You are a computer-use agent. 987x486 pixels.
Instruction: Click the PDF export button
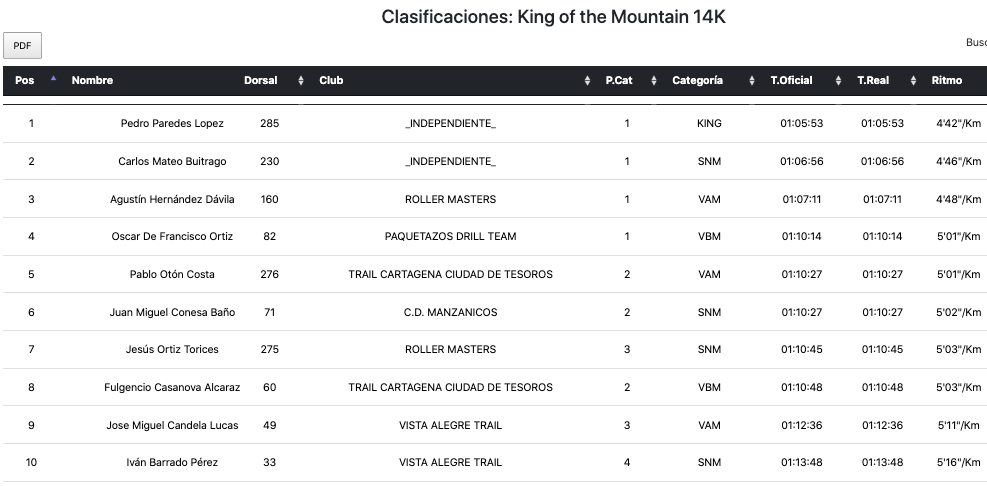coord(22,45)
